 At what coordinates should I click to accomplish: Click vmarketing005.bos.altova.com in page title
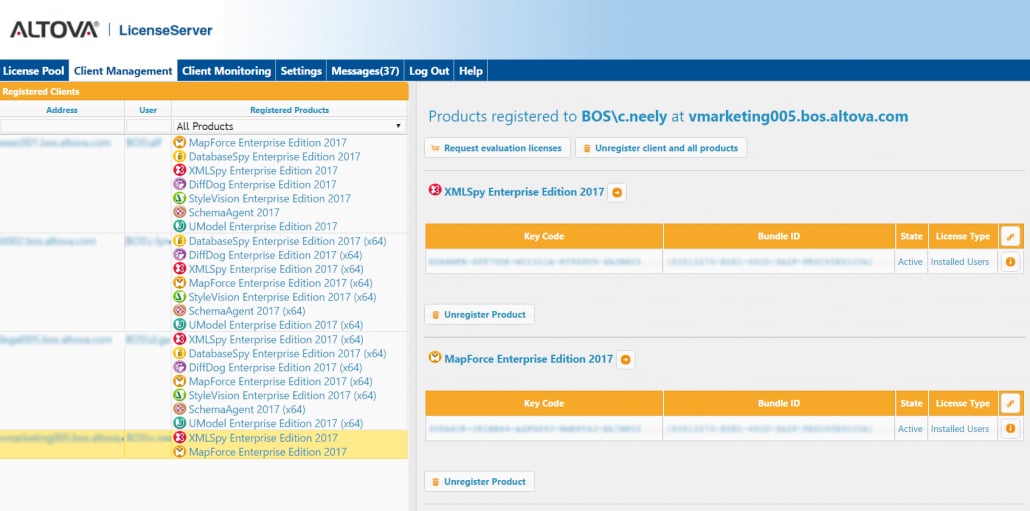798,117
